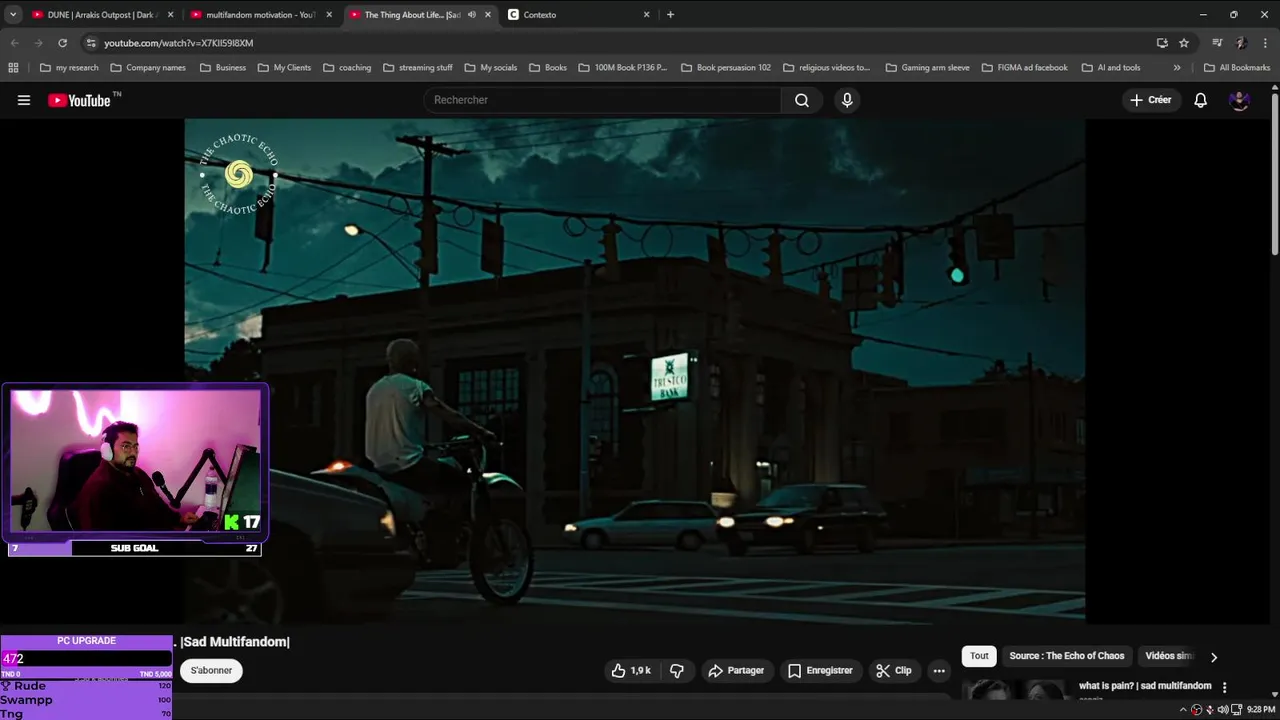Go back in browser history

point(14,43)
